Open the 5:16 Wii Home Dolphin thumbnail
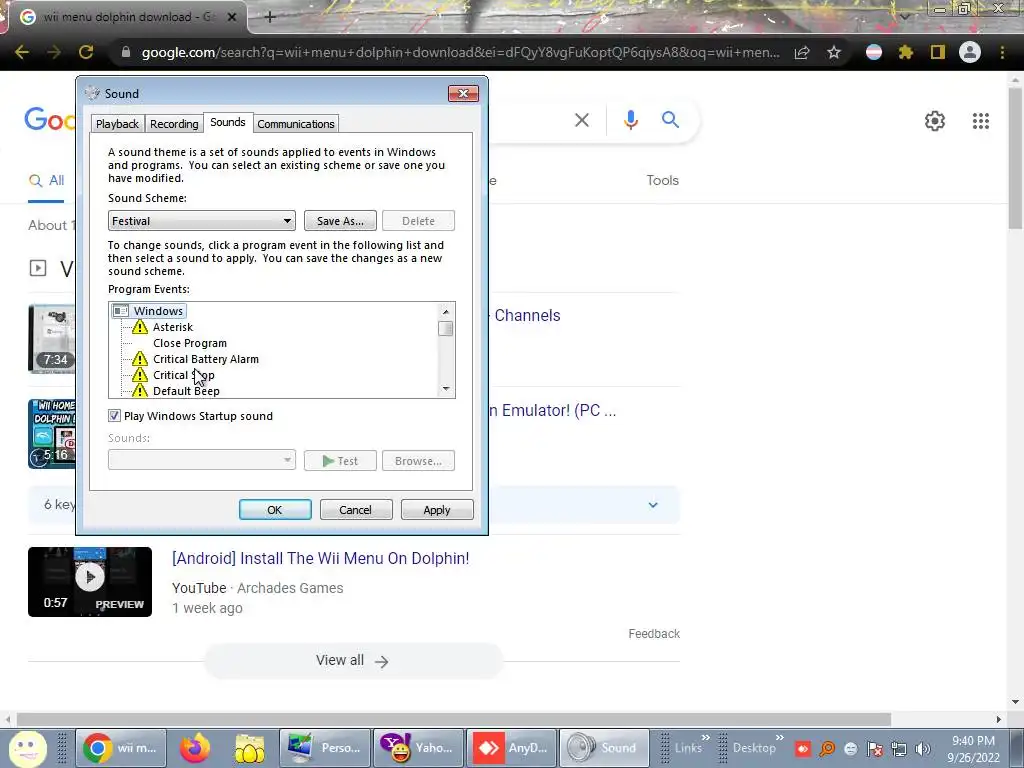The image size is (1024, 768). pyautogui.click(x=52, y=434)
